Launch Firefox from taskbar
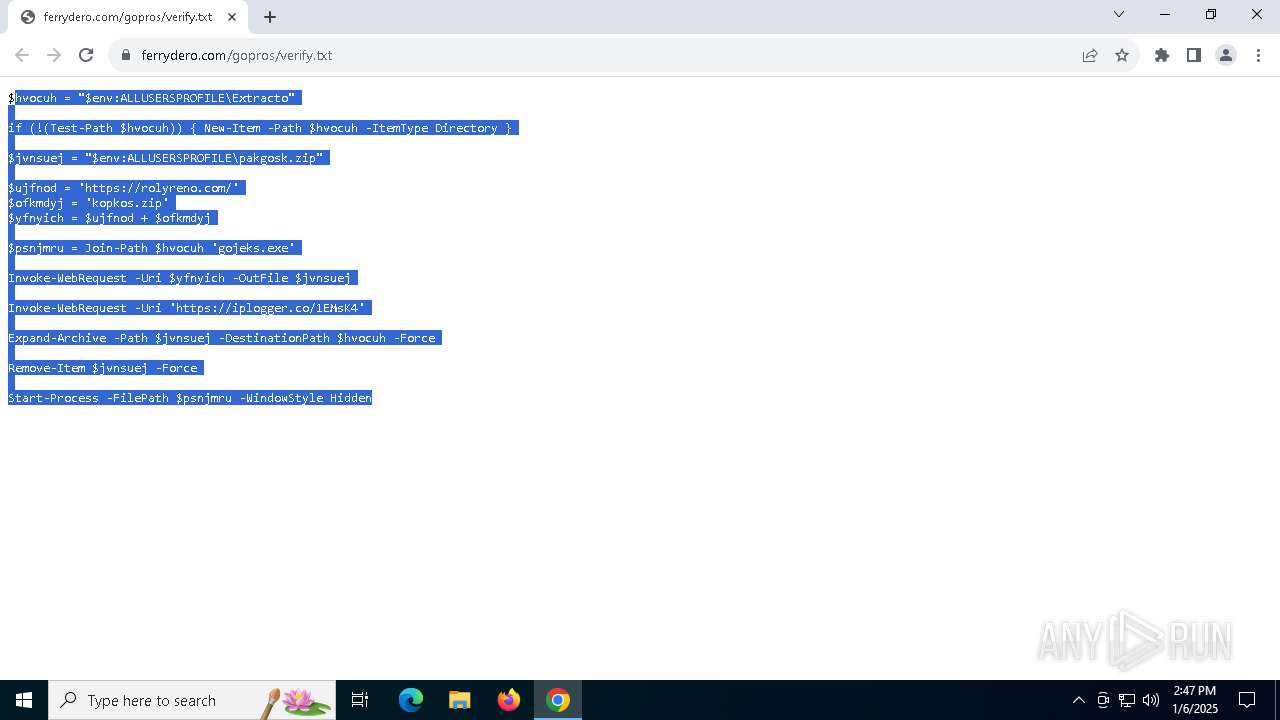The image size is (1280, 720). (509, 700)
